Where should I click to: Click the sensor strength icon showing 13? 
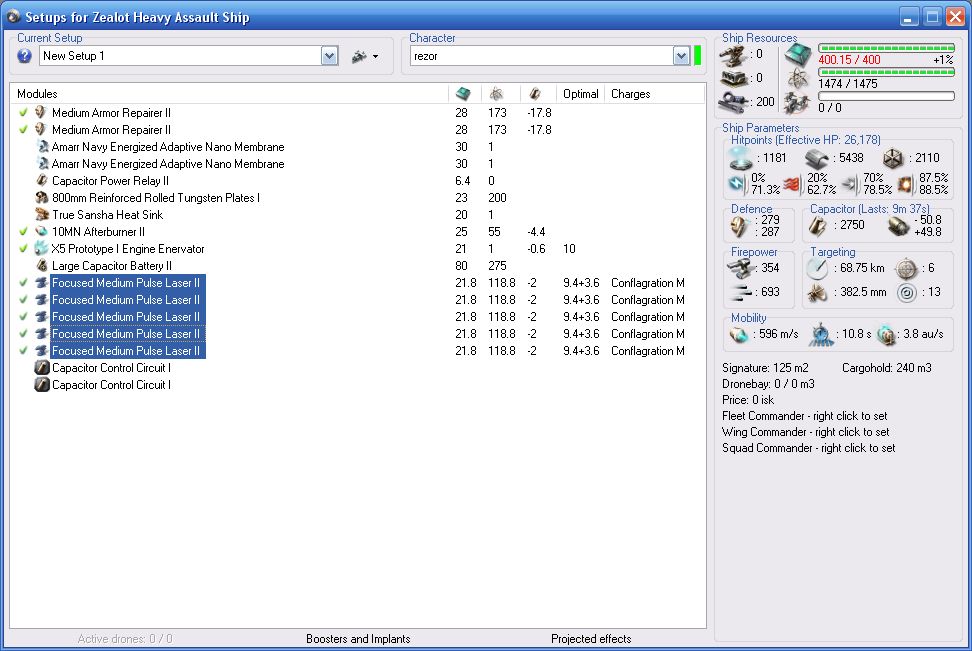click(x=906, y=293)
